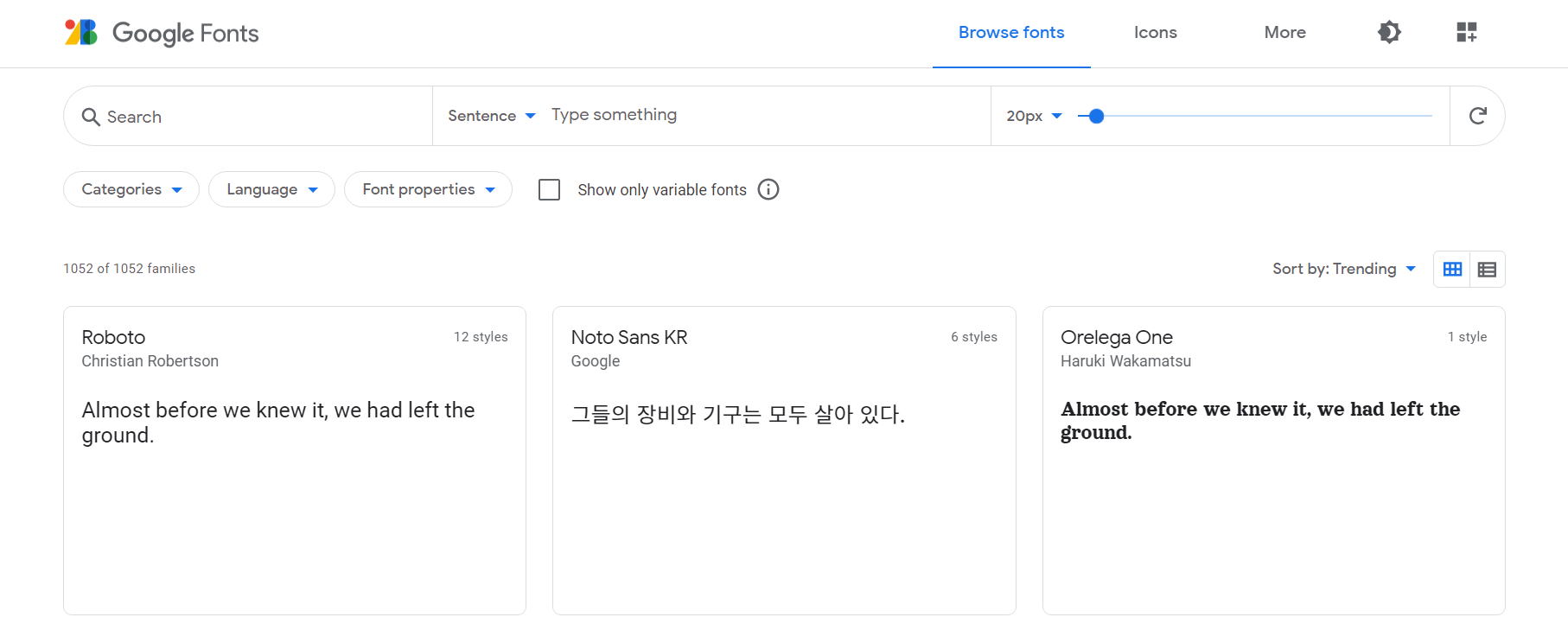Click the Type something preview field
Image resolution: width=1568 pixels, height=630 pixels.
(765, 115)
